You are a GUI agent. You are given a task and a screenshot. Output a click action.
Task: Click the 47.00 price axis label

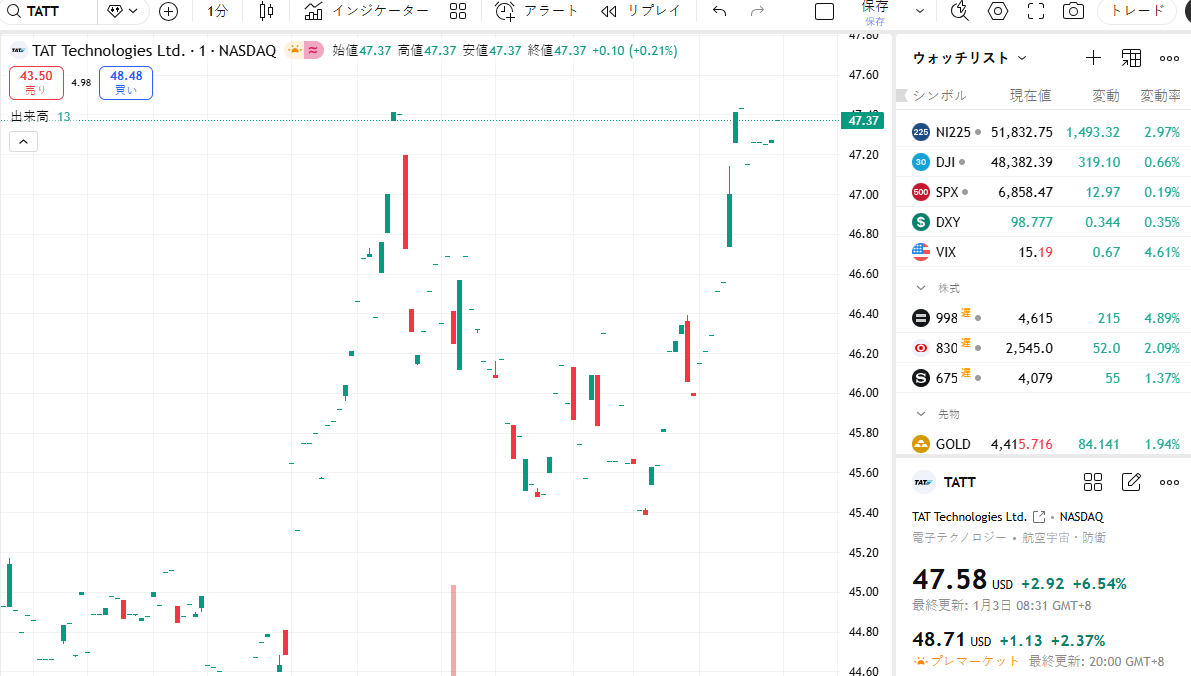pyautogui.click(x=864, y=194)
